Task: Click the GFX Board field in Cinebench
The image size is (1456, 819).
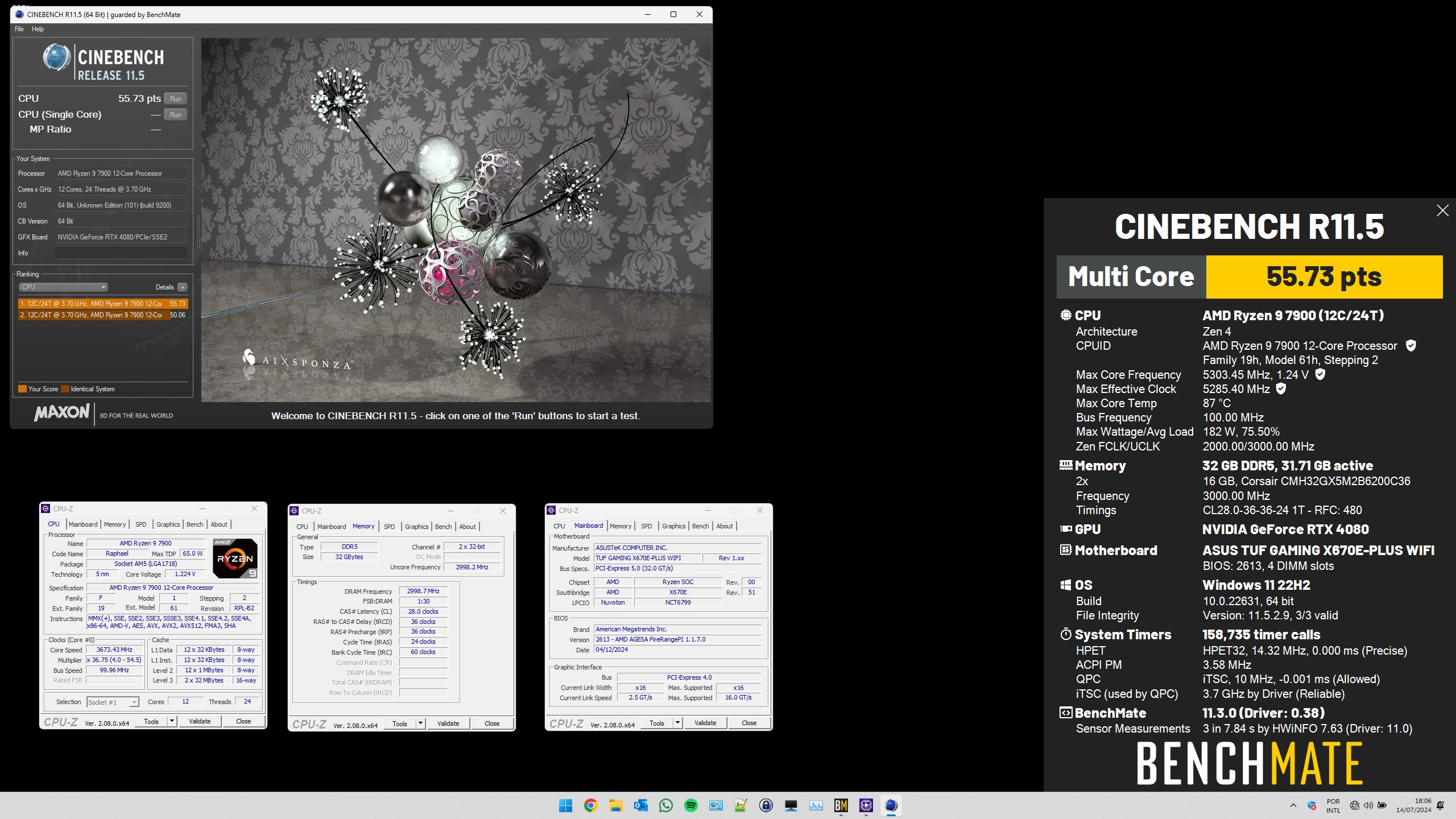Action: pos(121,237)
